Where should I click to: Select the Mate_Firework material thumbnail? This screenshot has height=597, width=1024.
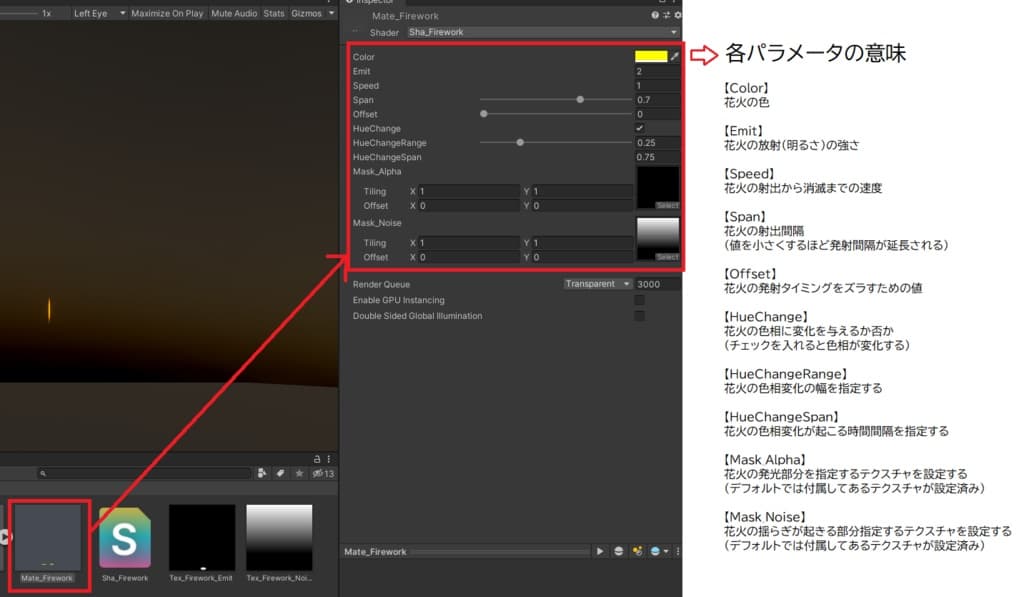click(47, 537)
